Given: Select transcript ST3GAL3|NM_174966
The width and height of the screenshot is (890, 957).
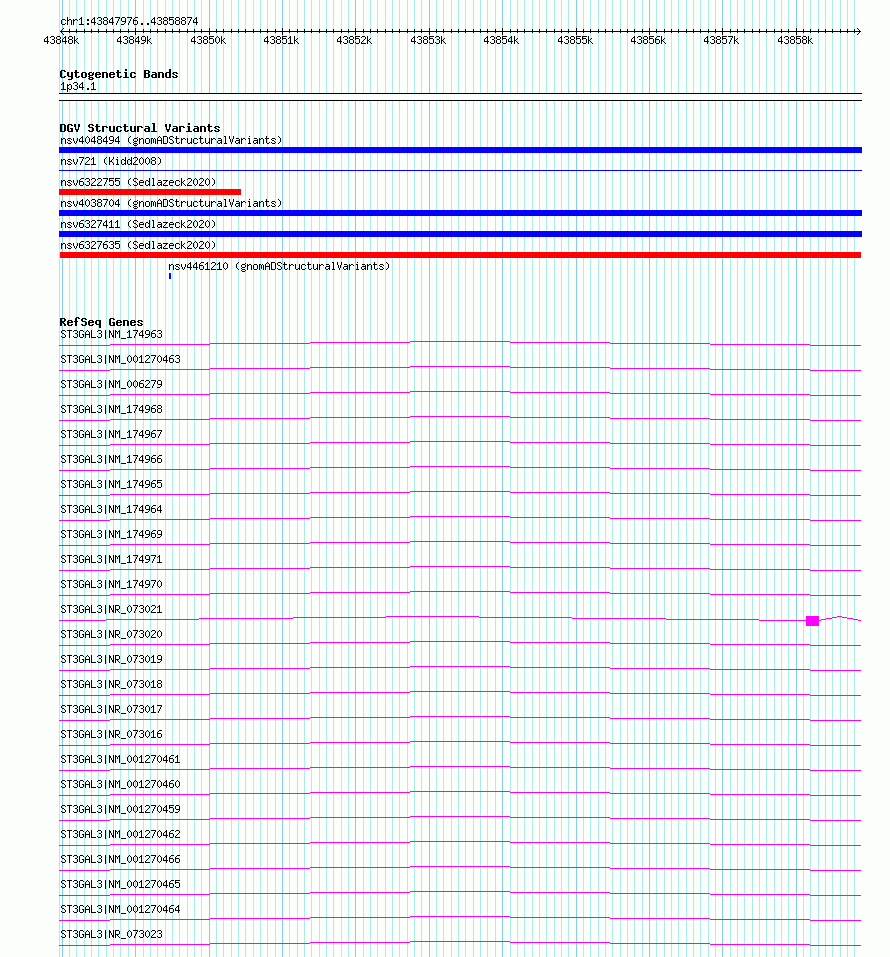Looking at the screenshot, I should point(112,460).
